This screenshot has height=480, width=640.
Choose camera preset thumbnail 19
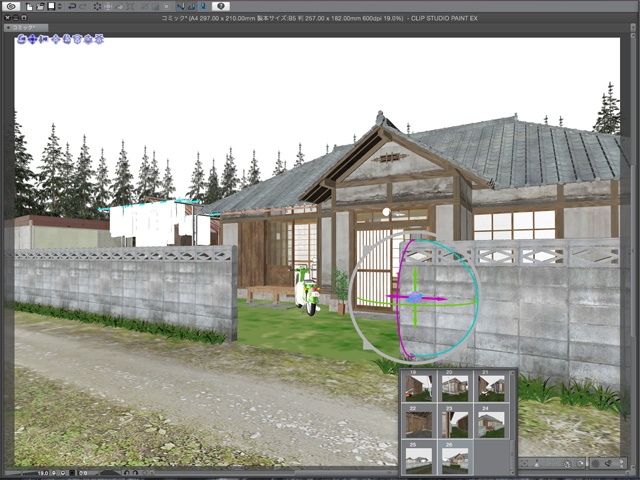coord(418,386)
